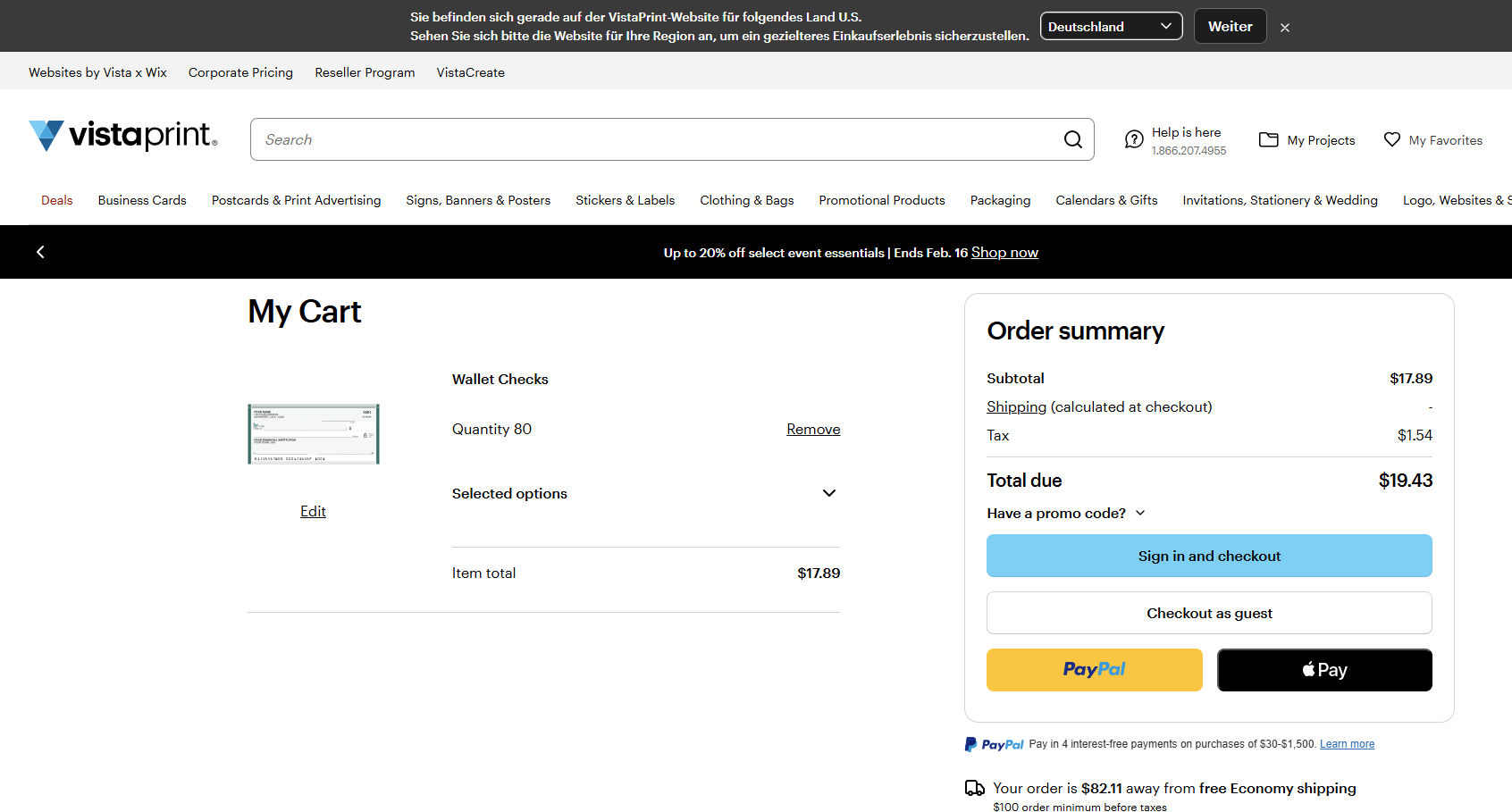Expand Selected options section
The width and height of the screenshot is (1512, 812).
pos(646,493)
